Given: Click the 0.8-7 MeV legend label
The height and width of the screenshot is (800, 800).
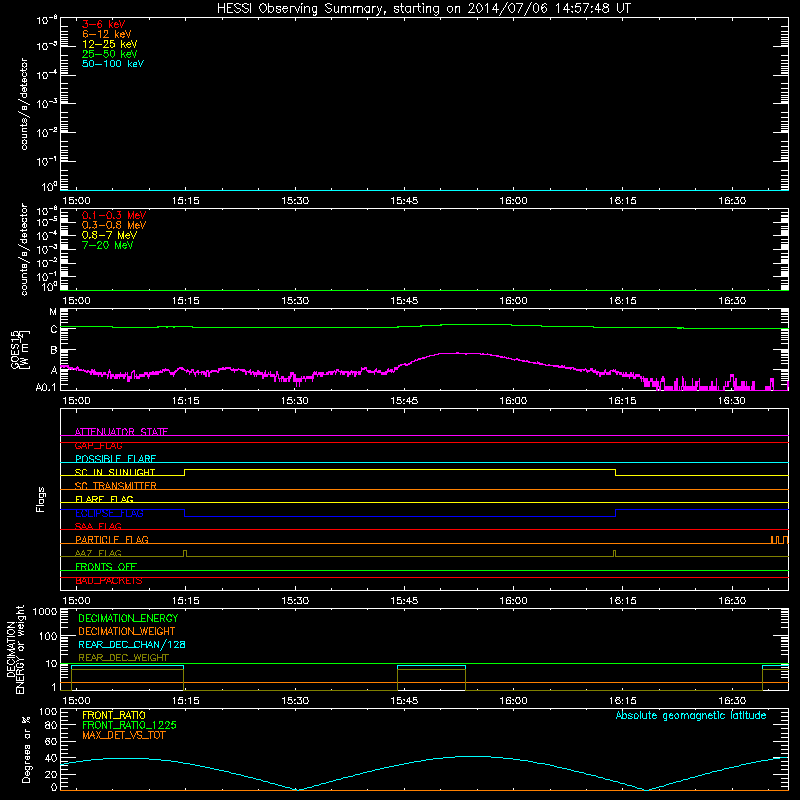Looking at the screenshot, I should coord(109,235).
